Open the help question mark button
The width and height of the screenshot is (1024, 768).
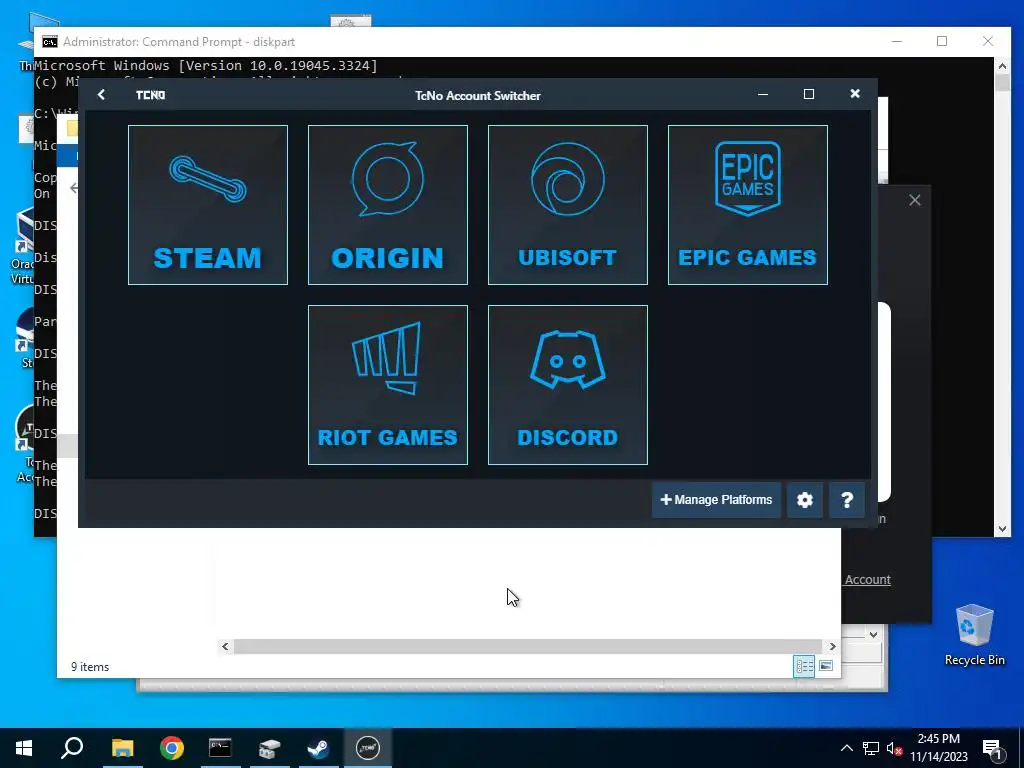847,500
